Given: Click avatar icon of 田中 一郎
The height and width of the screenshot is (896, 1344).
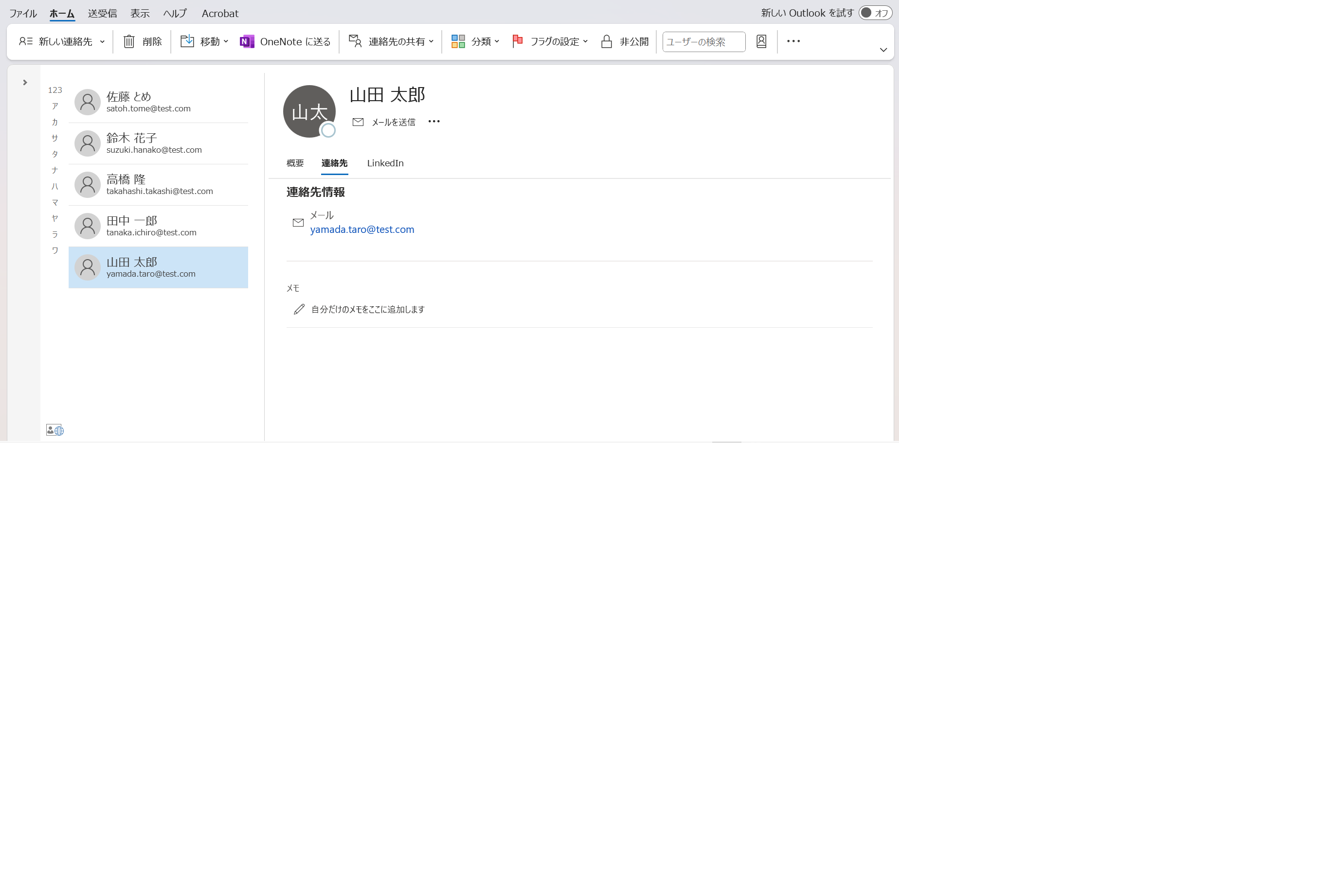Looking at the screenshot, I should pyautogui.click(x=88, y=226).
